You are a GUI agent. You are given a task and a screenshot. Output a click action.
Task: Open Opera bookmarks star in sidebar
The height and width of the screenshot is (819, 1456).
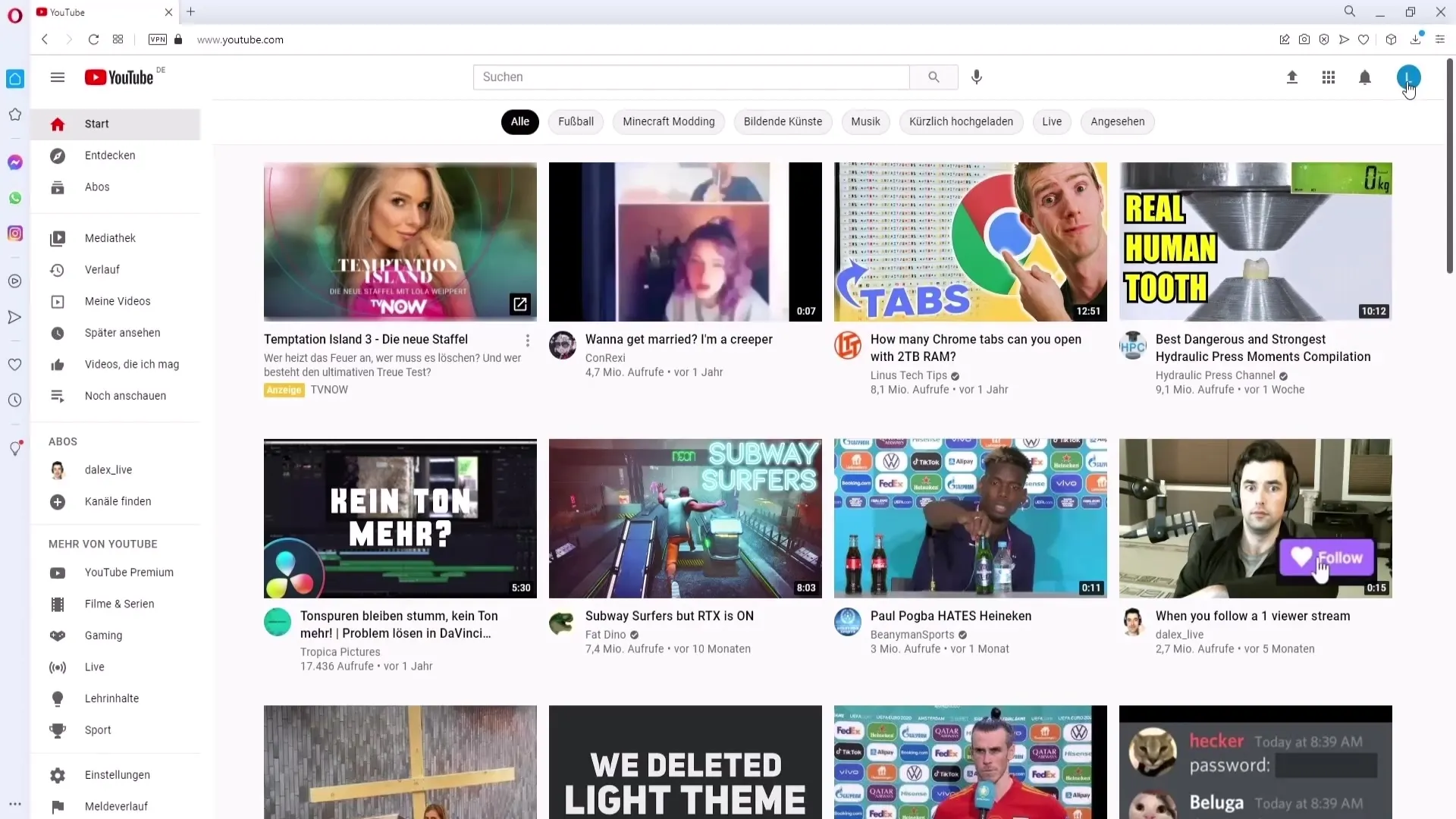(15, 115)
